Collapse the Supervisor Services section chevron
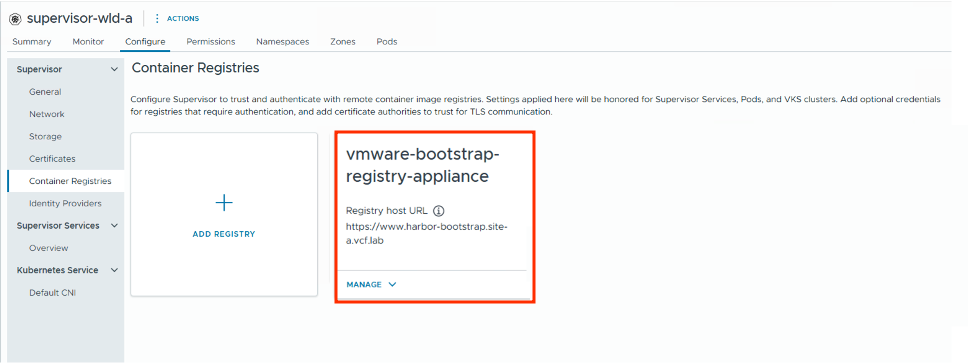This screenshot has height=363, width=968. 114,226
